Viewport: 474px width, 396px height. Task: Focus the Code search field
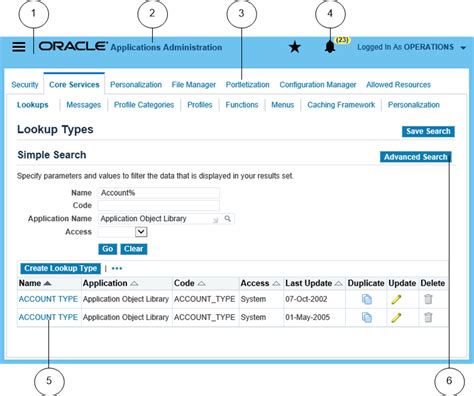coord(159,205)
